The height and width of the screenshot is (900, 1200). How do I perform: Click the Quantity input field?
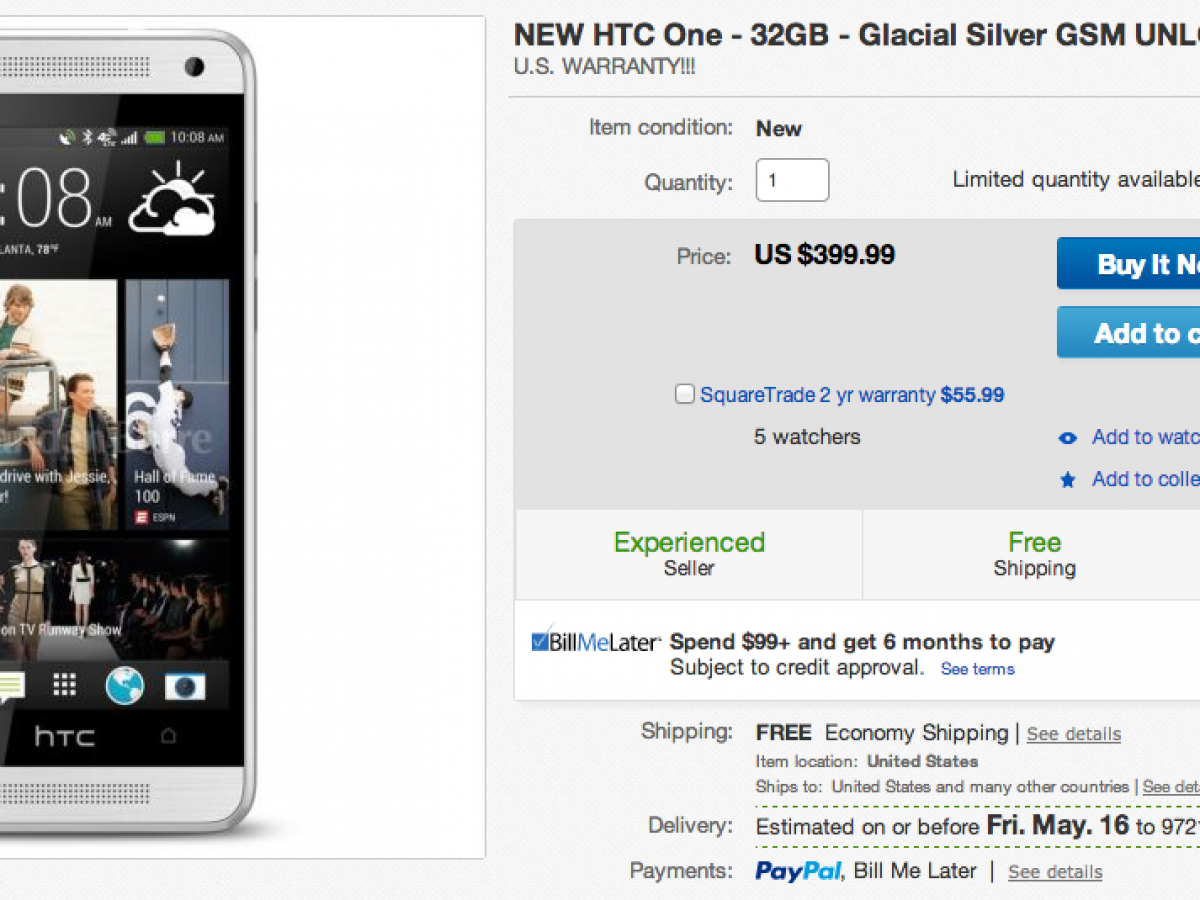point(792,181)
